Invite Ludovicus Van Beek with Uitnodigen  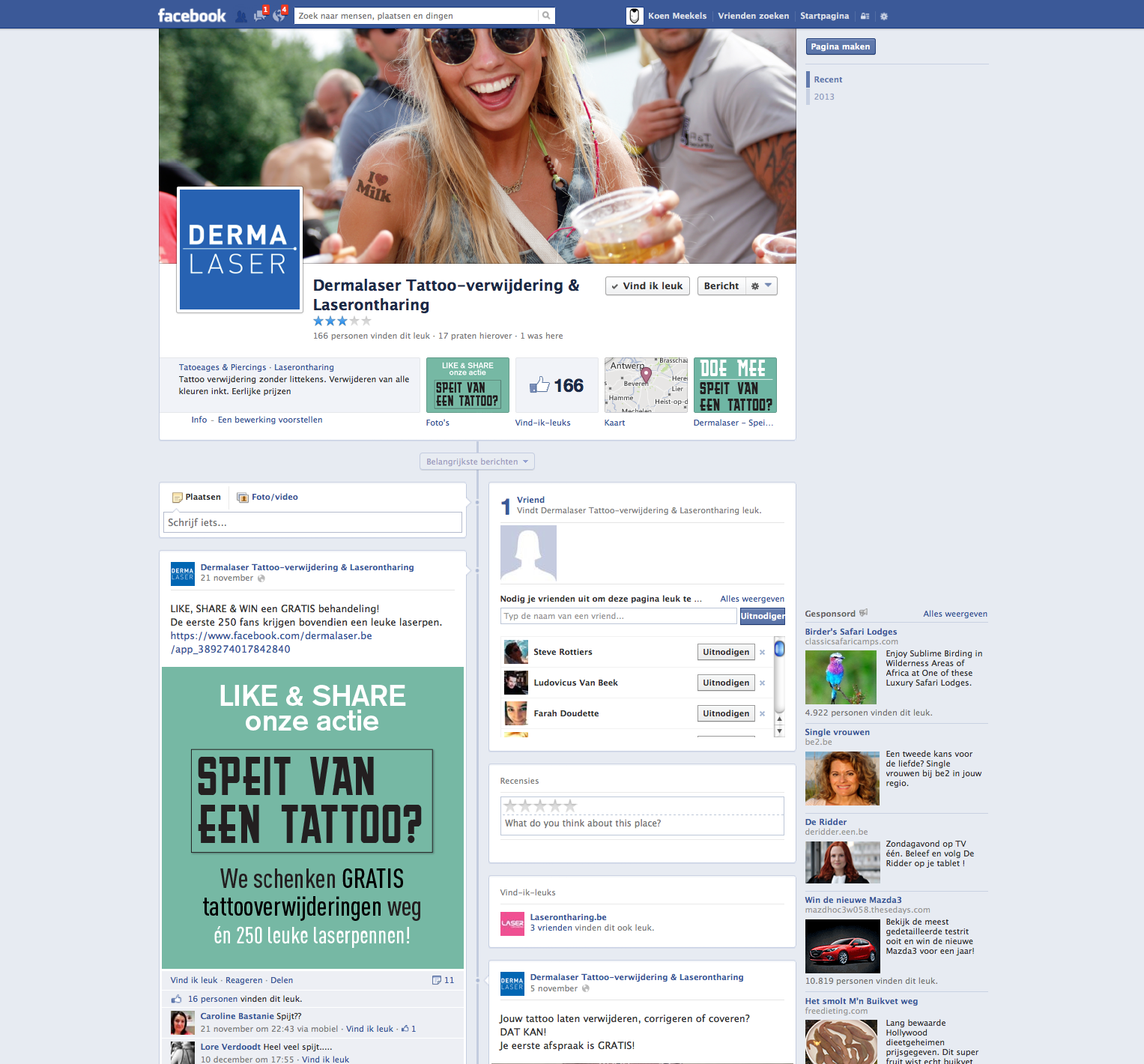[x=726, y=683]
